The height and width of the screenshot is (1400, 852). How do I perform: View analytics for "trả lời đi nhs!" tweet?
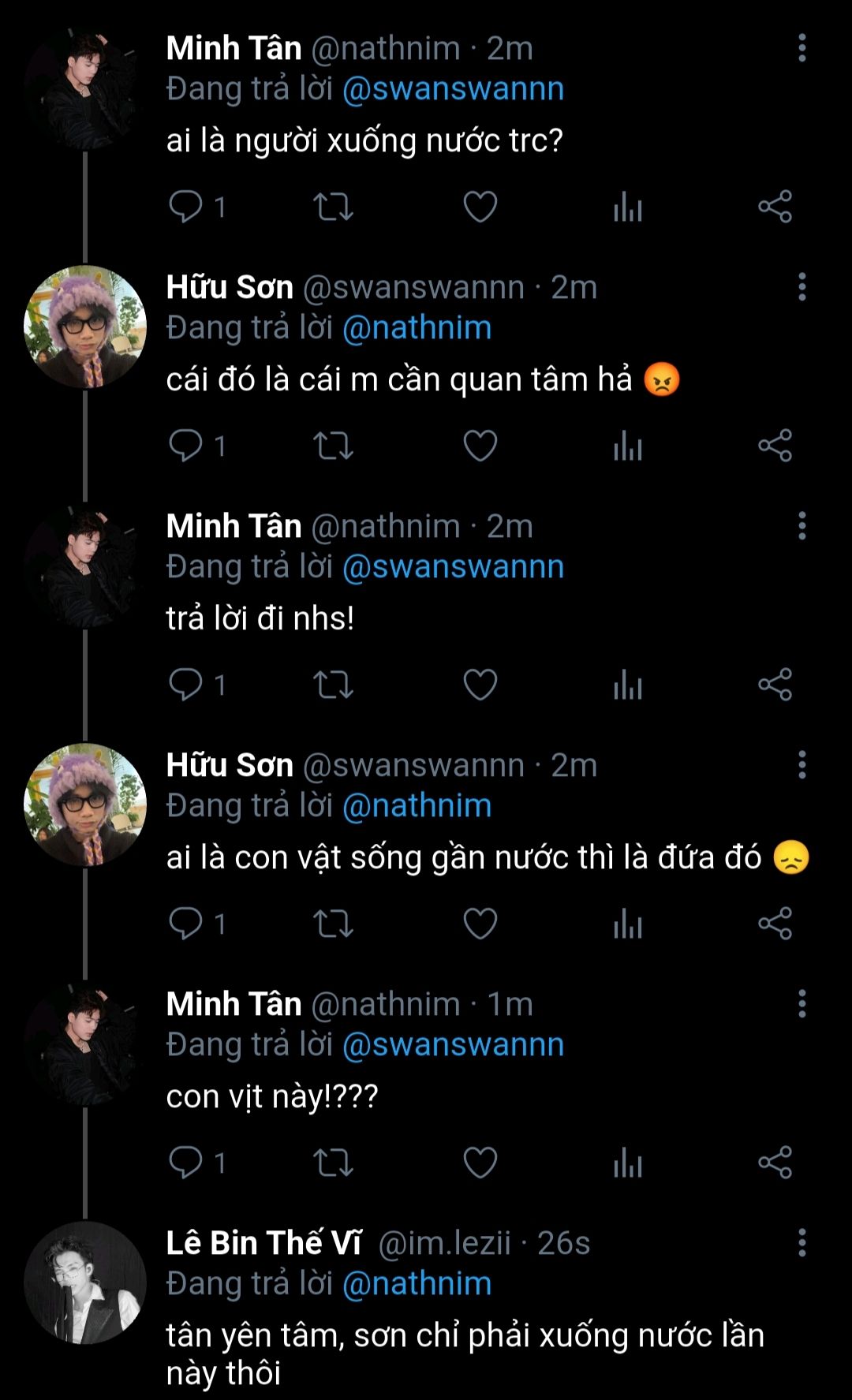coord(628,685)
